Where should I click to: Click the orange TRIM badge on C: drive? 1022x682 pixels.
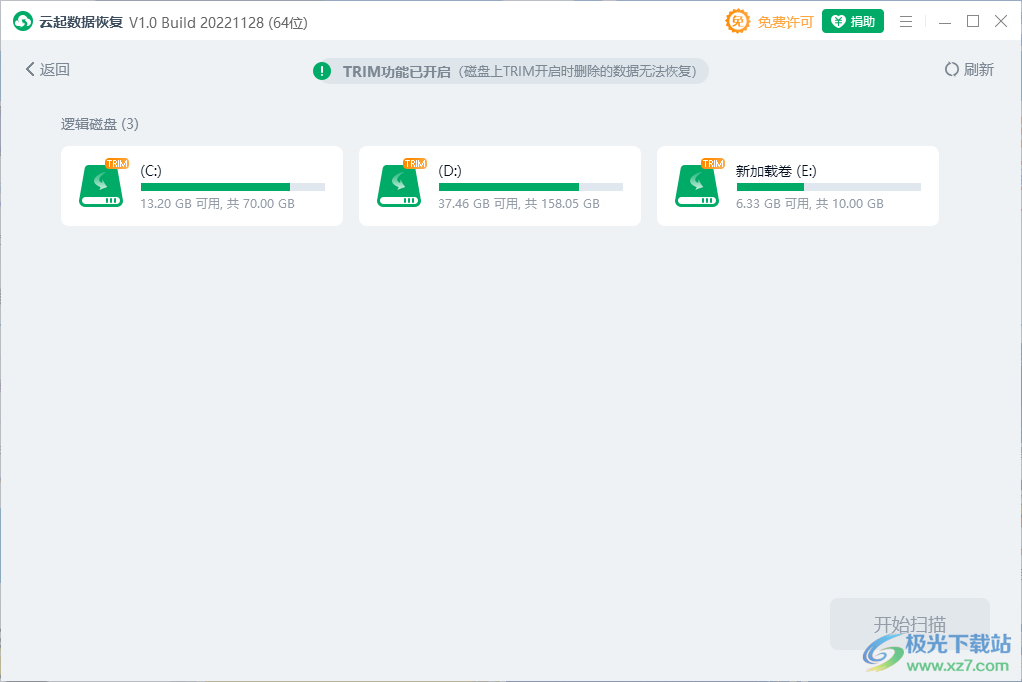(x=117, y=163)
